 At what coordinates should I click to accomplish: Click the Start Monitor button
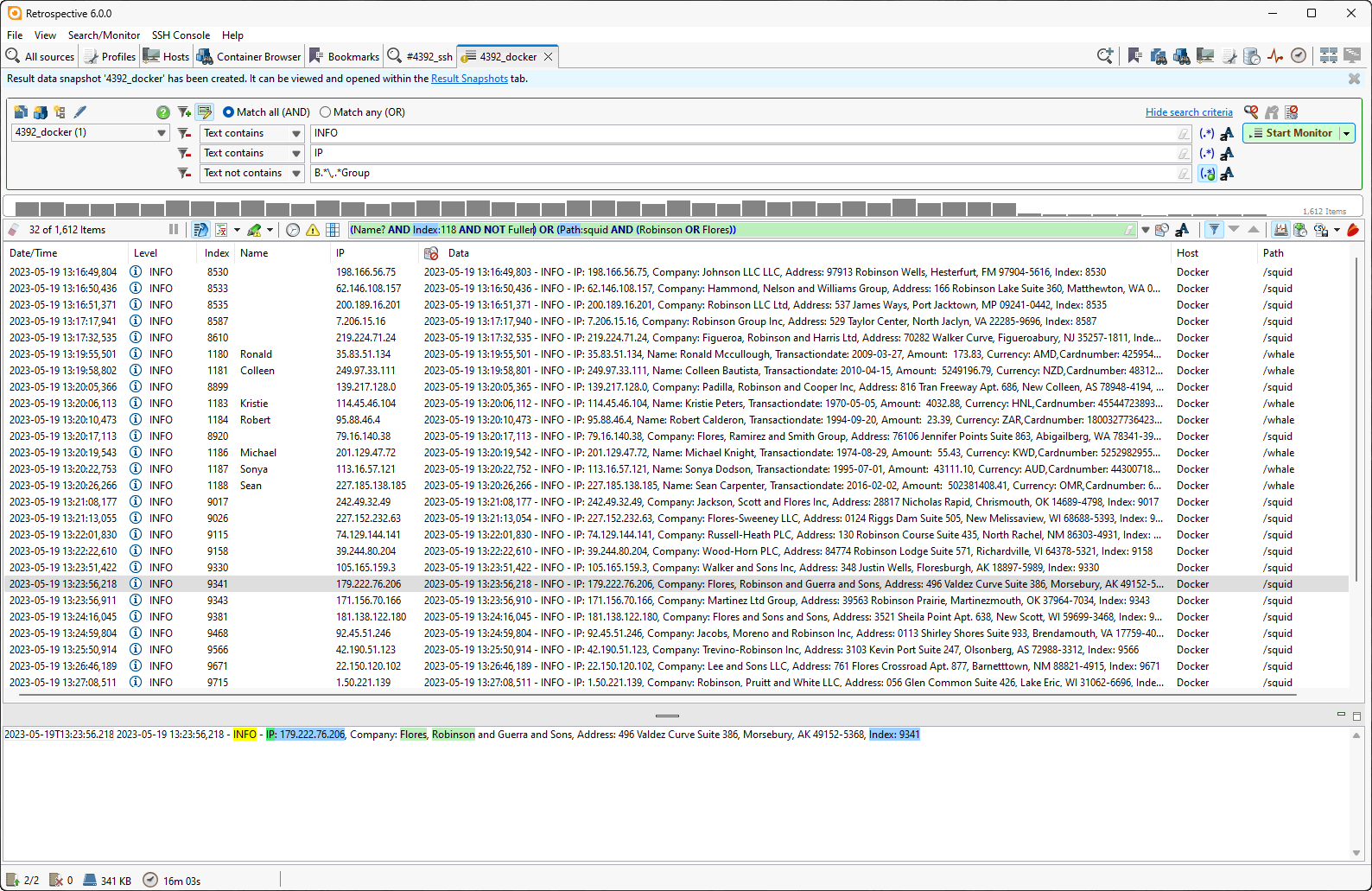(1291, 133)
